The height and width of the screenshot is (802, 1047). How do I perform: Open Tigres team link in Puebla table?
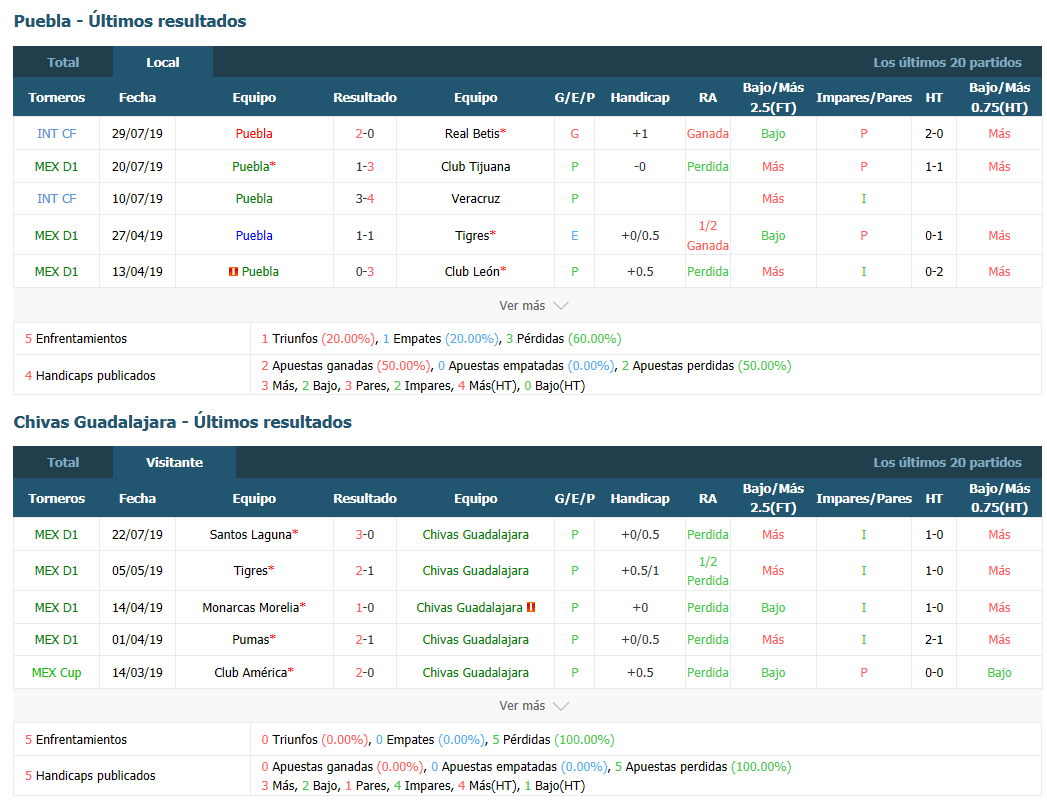point(472,235)
